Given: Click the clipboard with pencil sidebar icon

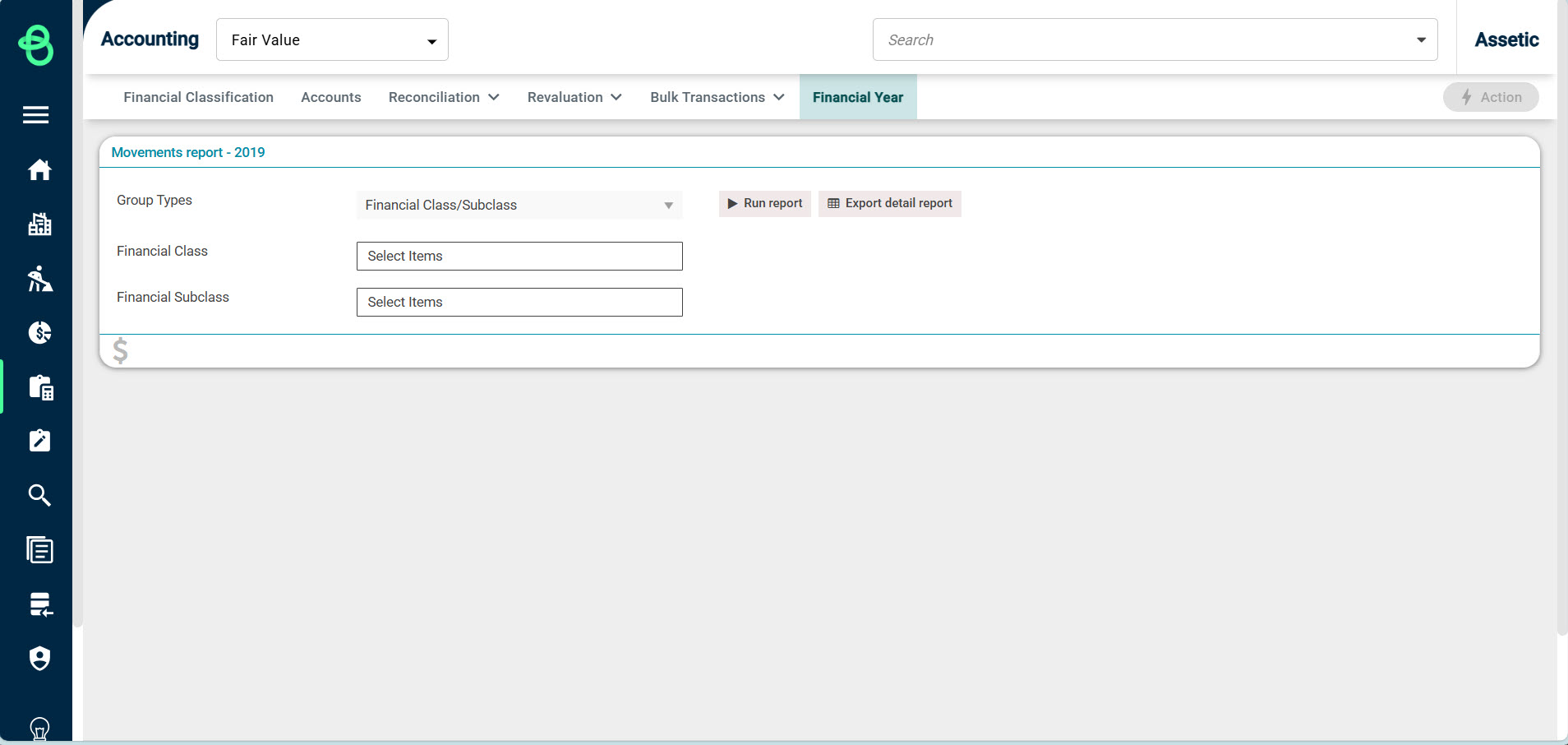Looking at the screenshot, I should pos(39,441).
